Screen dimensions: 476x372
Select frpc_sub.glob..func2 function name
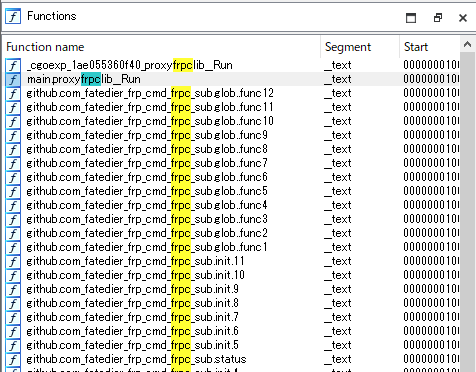[147, 233]
